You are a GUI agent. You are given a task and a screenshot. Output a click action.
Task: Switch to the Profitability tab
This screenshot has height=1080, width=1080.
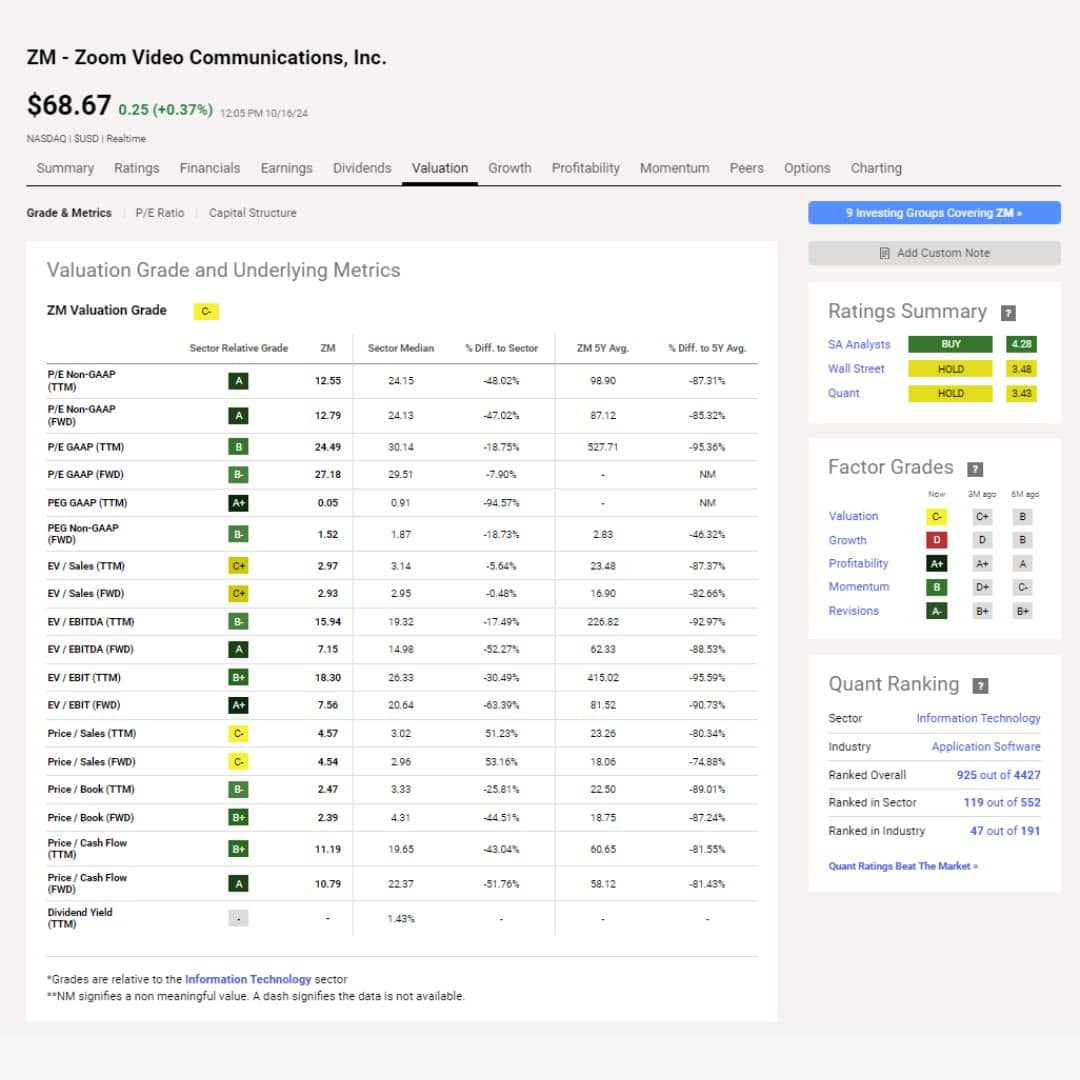tap(585, 168)
